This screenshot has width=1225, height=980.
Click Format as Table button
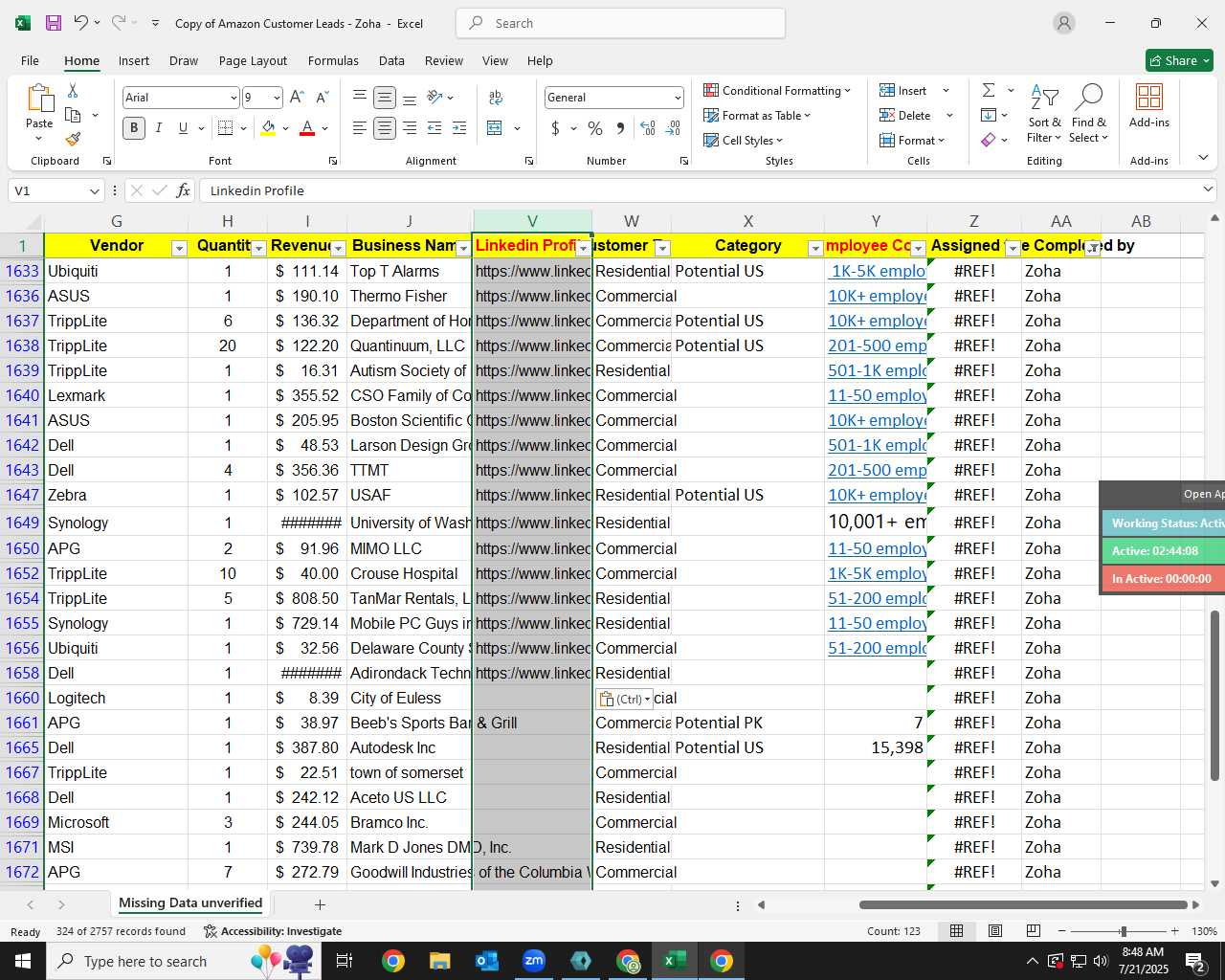coord(757,115)
